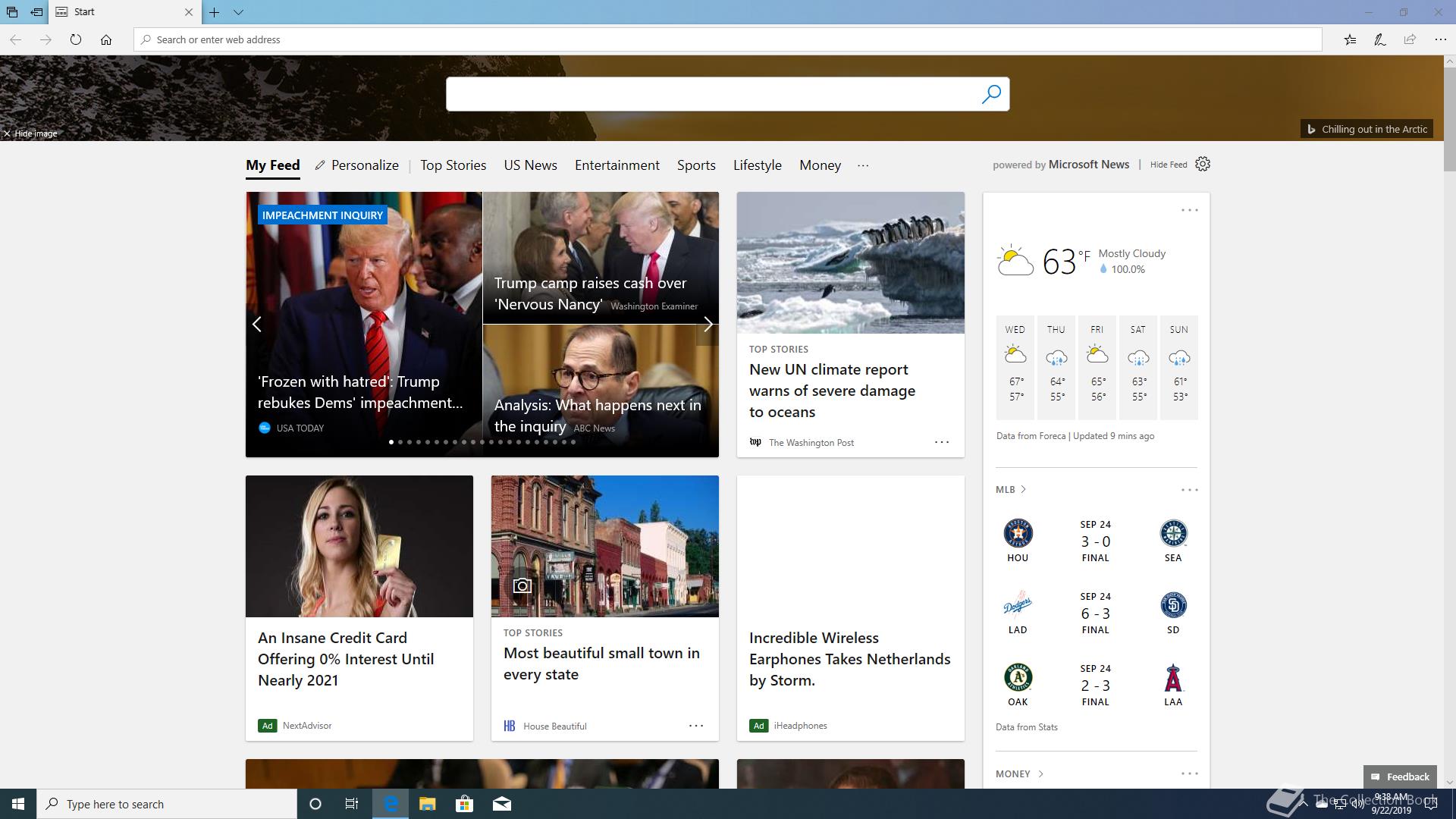Open the Lifestyle tab
The height and width of the screenshot is (819, 1456).
point(758,165)
